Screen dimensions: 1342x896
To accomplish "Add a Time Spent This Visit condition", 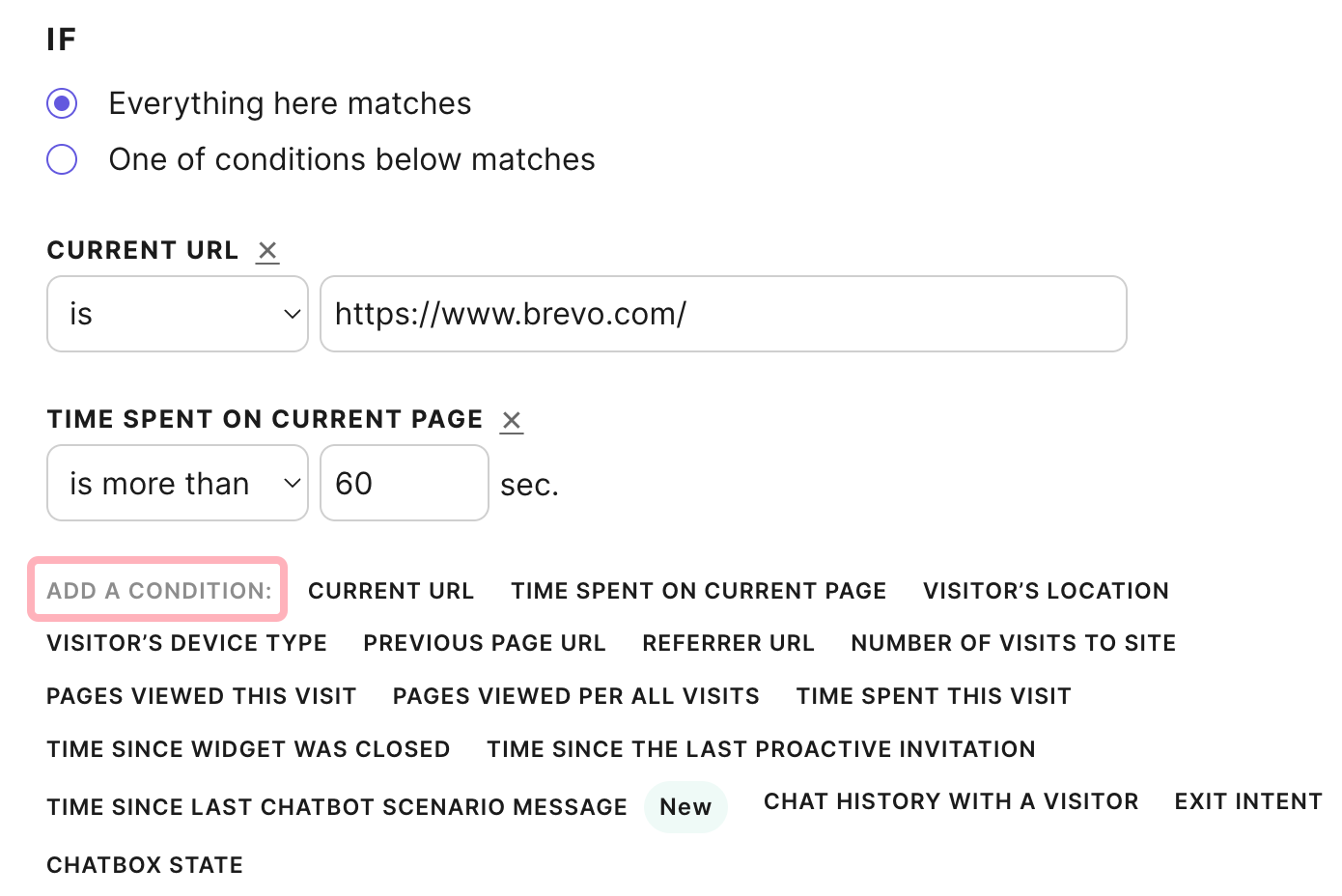I will point(934,696).
